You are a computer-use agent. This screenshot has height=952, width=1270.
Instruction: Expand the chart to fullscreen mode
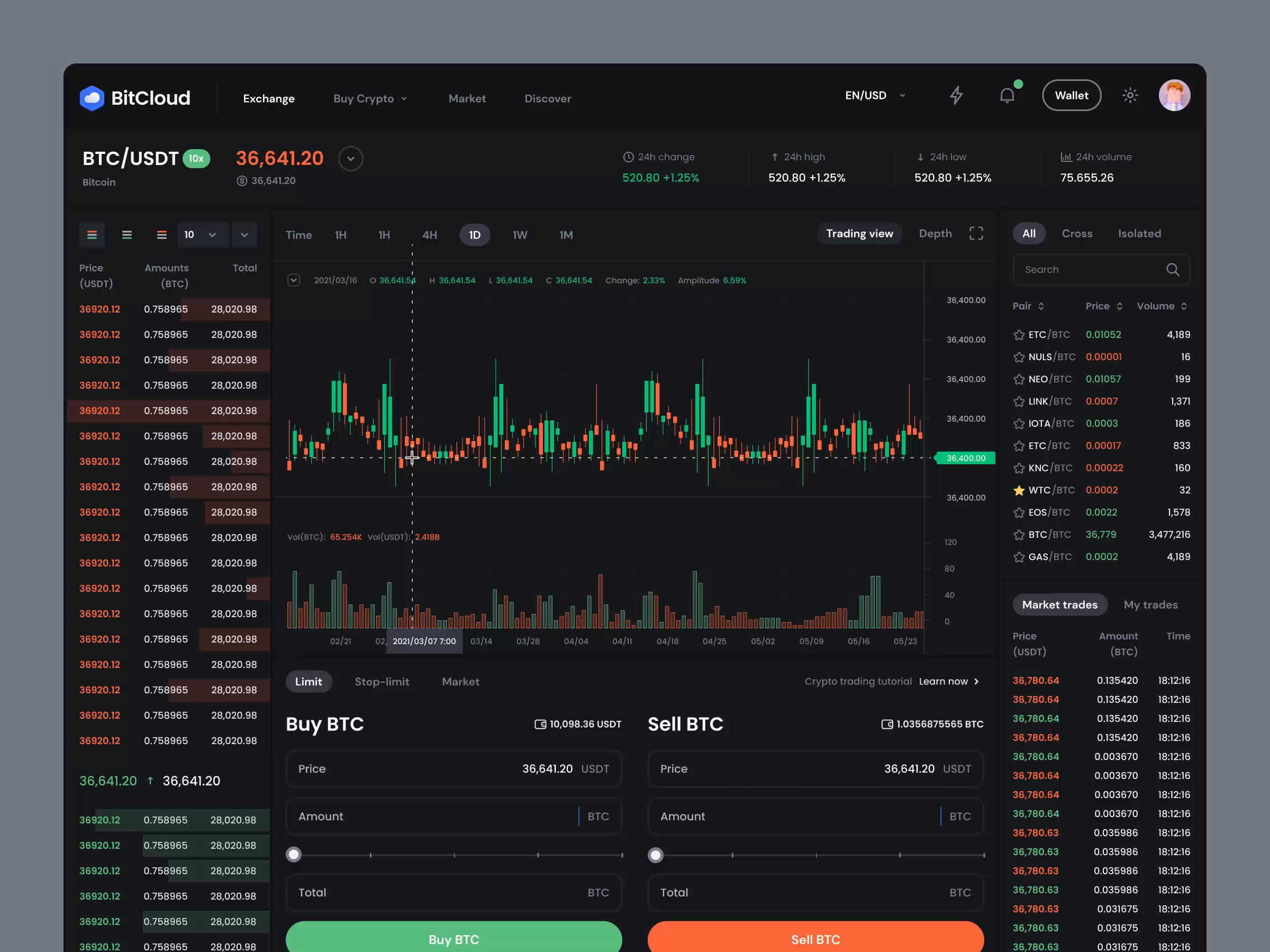[976, 233]
